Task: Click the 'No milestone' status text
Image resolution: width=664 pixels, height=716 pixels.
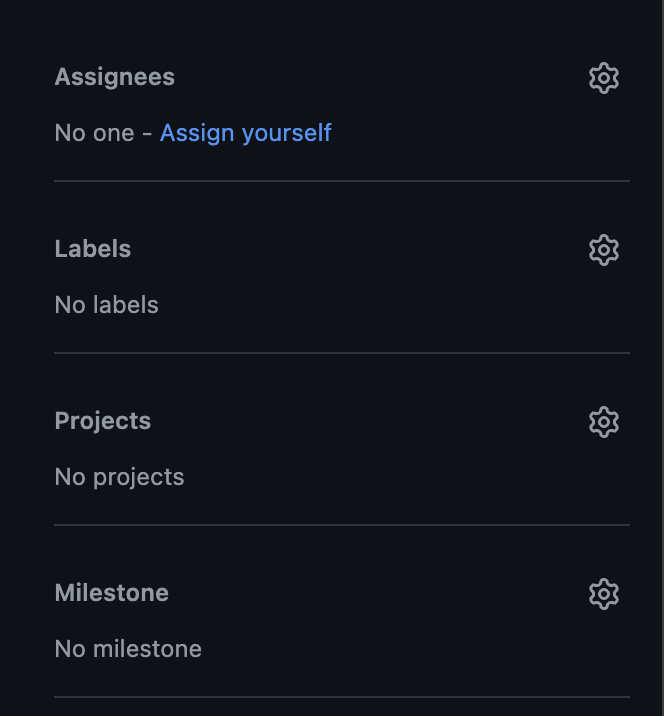Action: 128,649
